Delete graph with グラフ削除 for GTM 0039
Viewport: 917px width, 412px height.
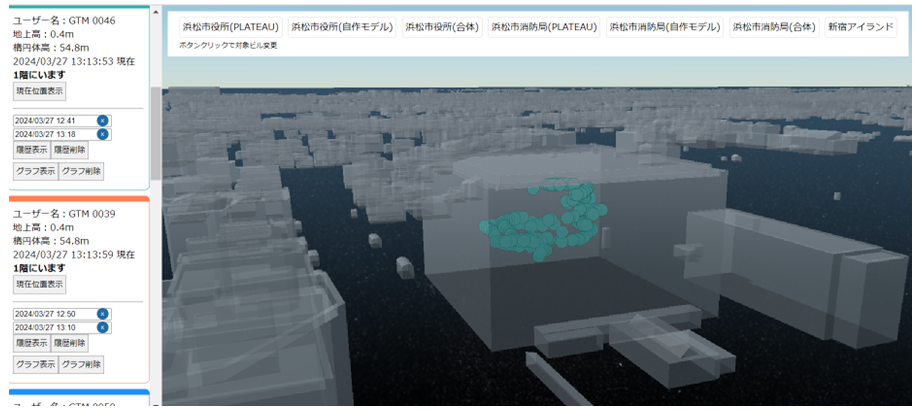tap(82, 365)
